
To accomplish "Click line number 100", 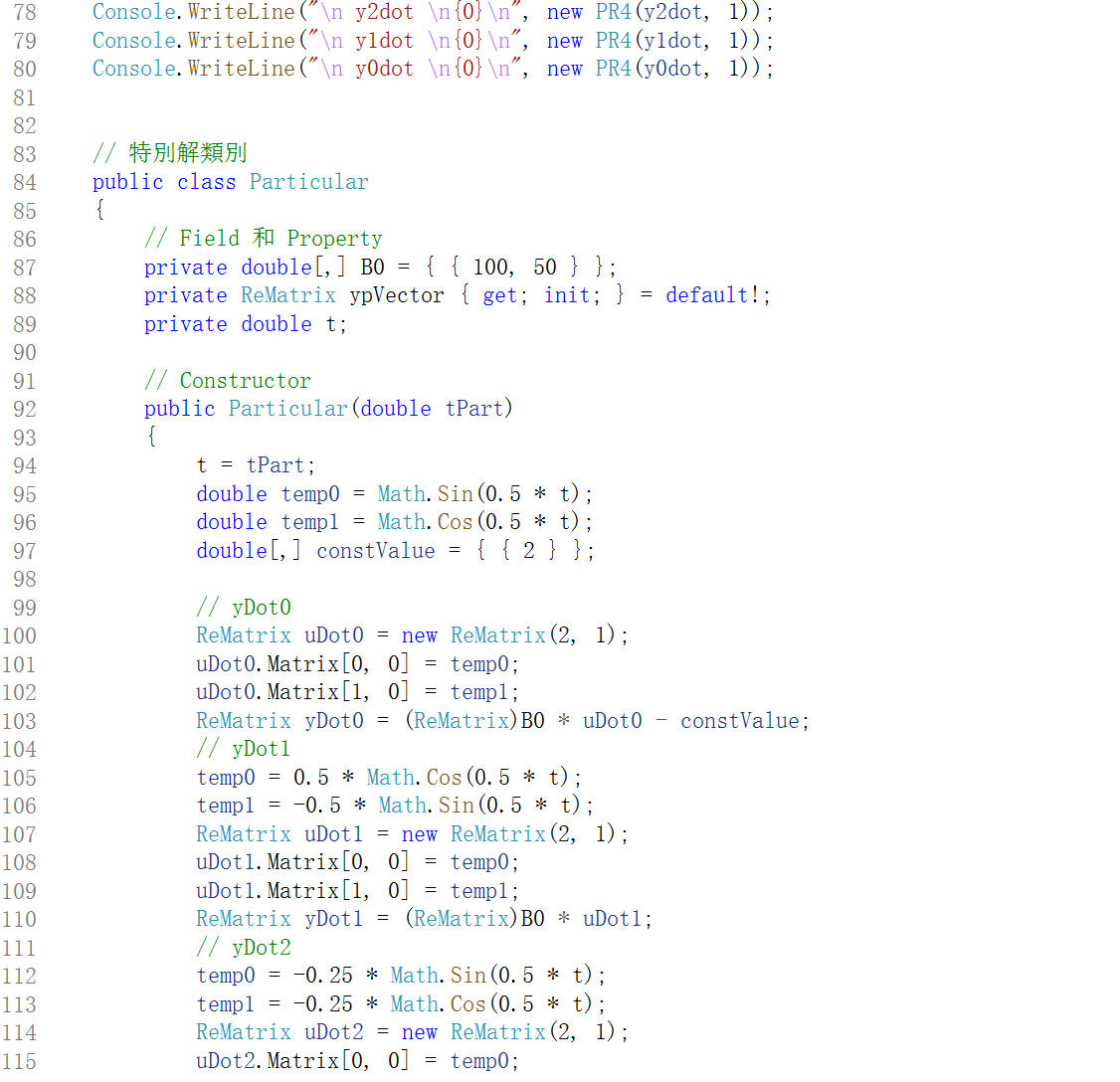I will pos(19,635).
